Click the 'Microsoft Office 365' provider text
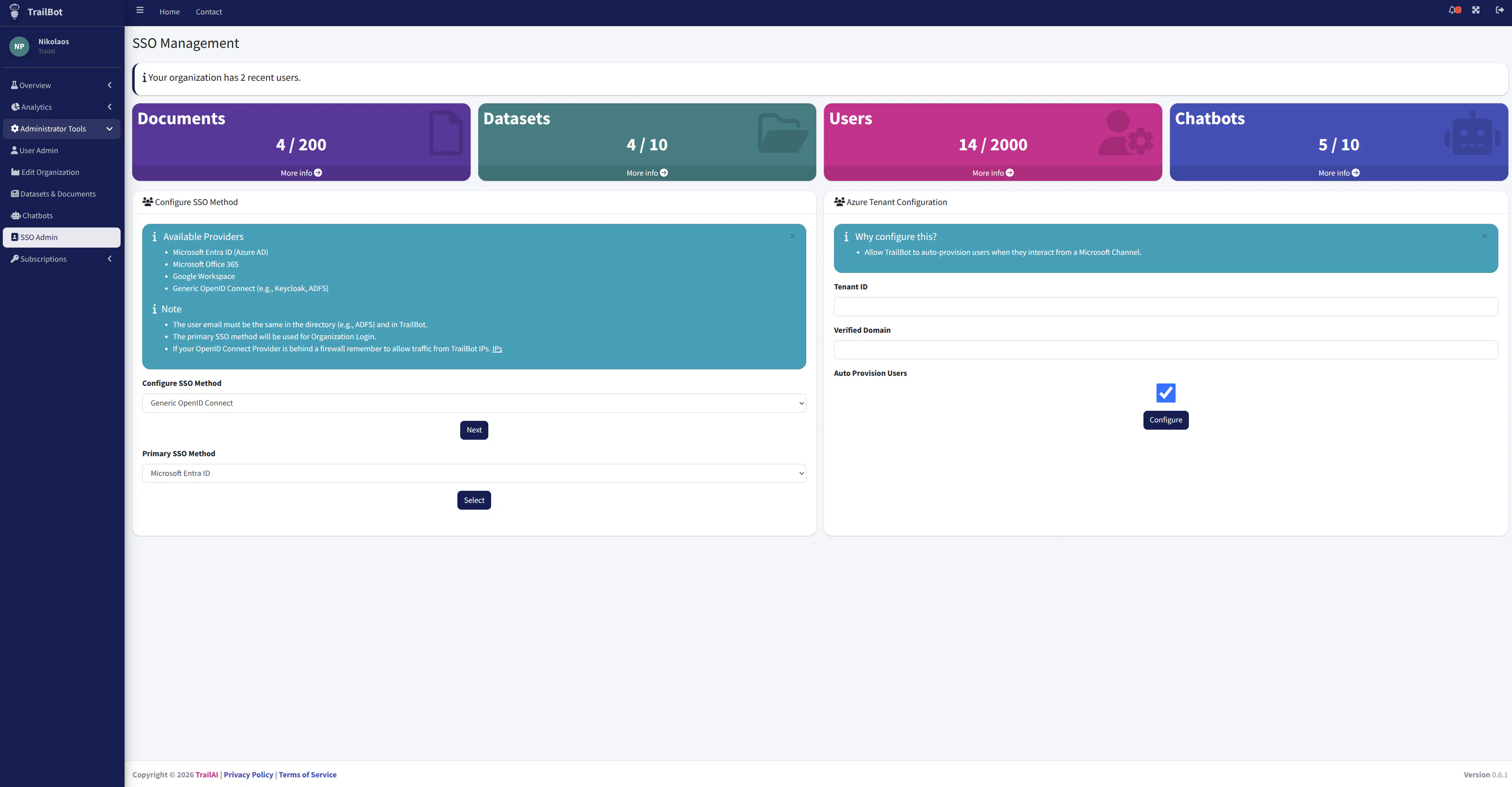This screenshot has width=1512, height=787. (205, 264)
